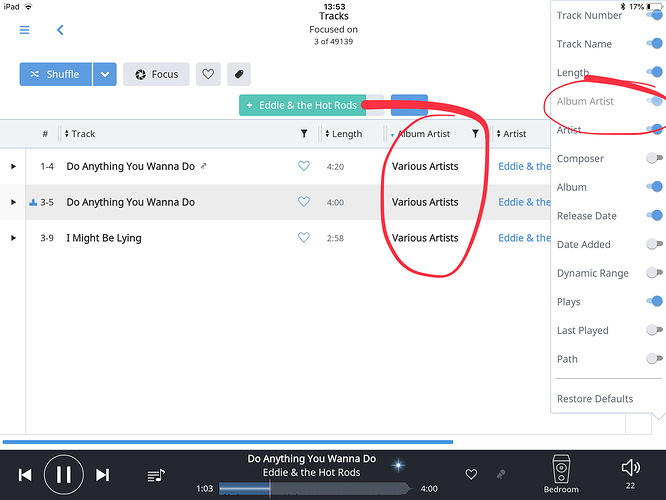Favorite track 3-5 Do Anything You Wanna Do
Viewport: 666px width, 500px height.
[x=304, y=201]
